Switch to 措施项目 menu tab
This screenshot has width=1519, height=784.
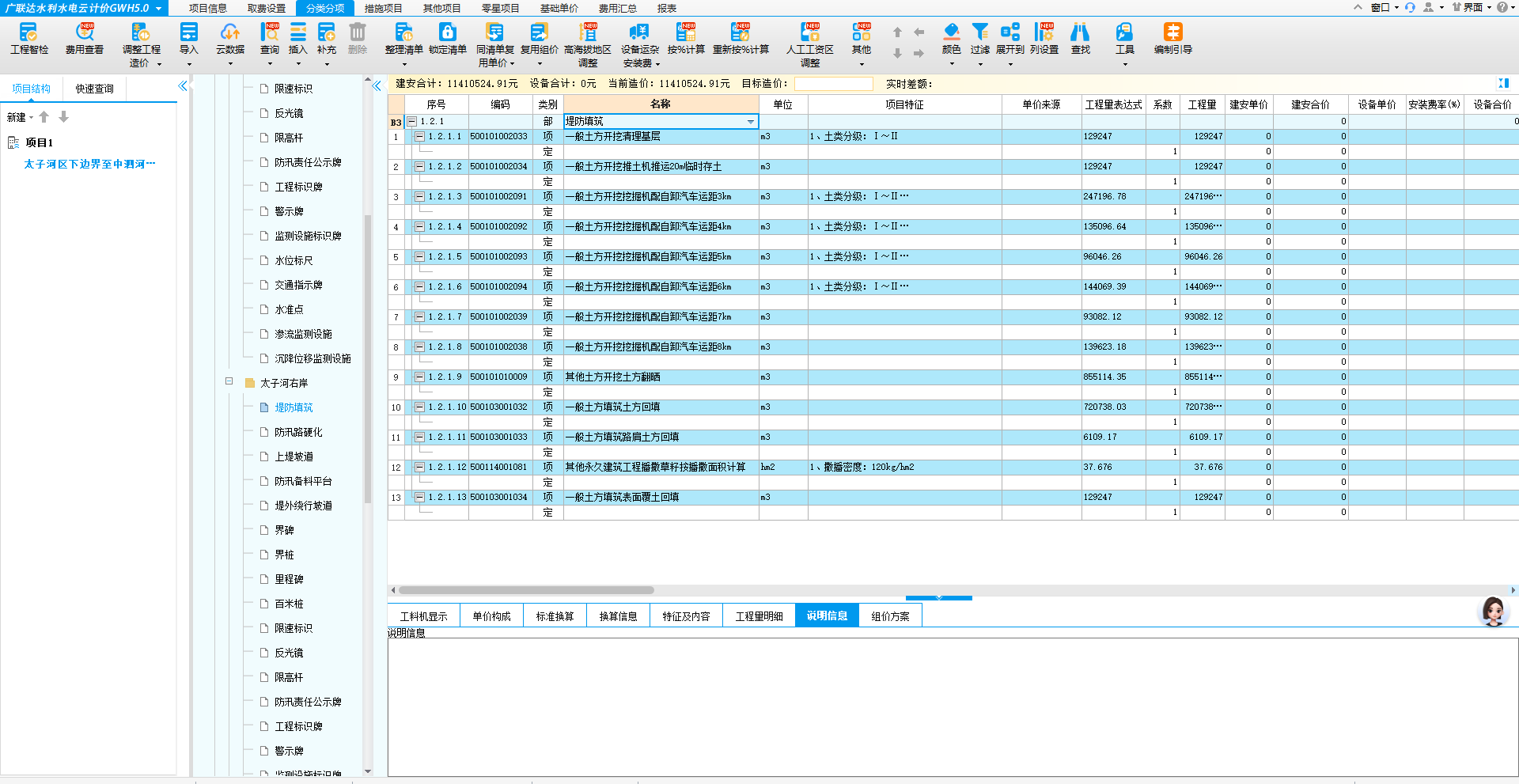click(x=384, y=8)
